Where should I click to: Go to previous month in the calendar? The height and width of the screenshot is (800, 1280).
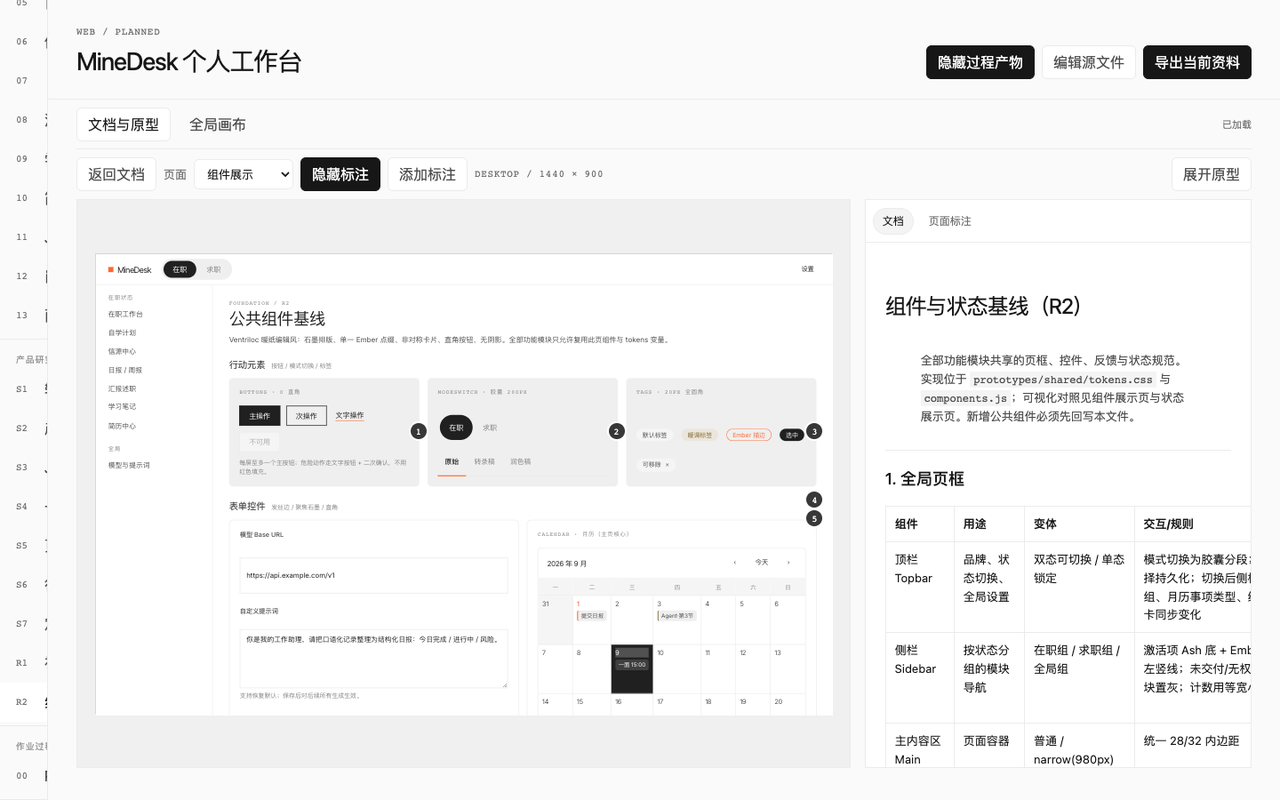tap(736, 562)
